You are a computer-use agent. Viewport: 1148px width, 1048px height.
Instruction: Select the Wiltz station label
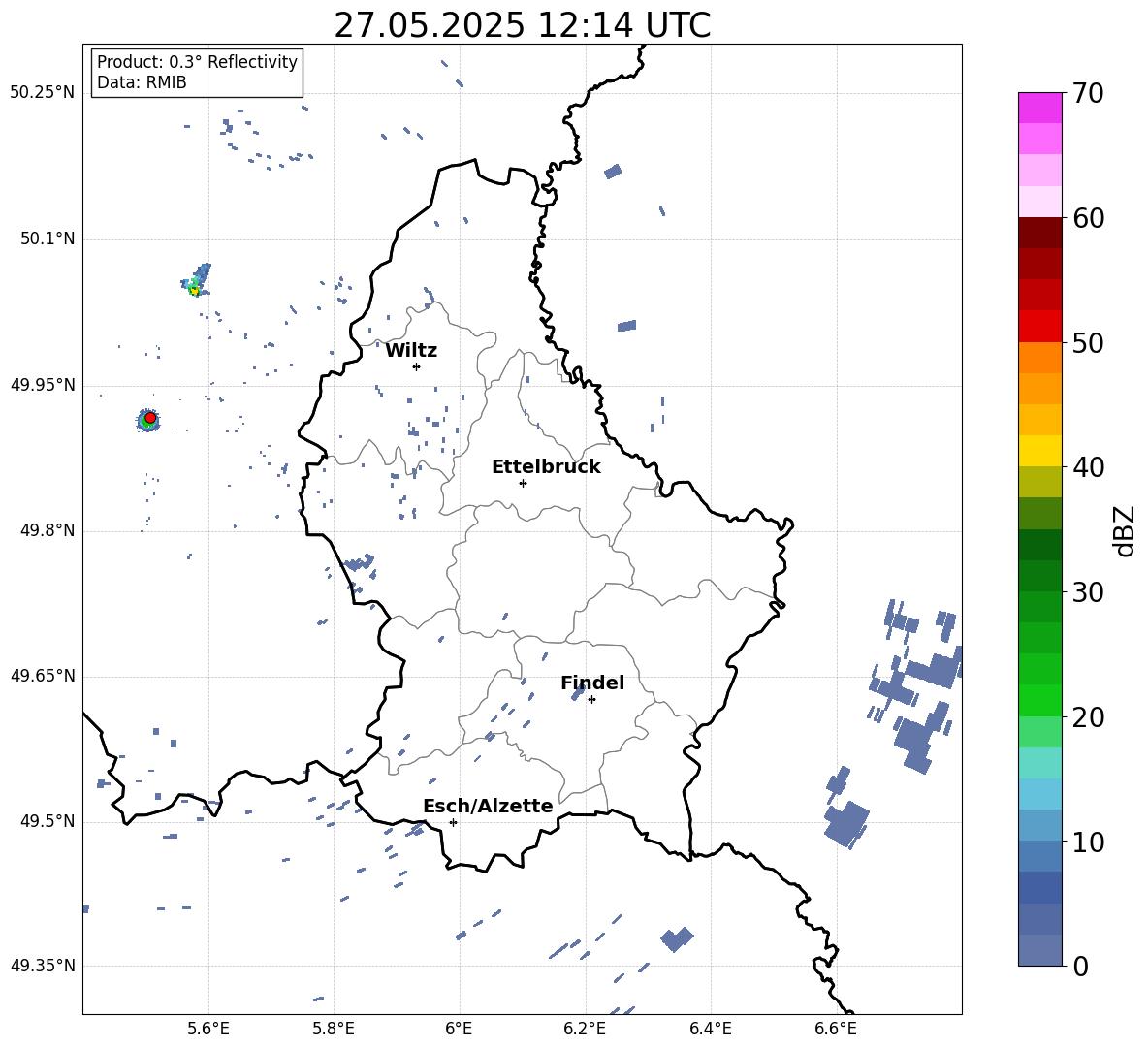point(411,351)
